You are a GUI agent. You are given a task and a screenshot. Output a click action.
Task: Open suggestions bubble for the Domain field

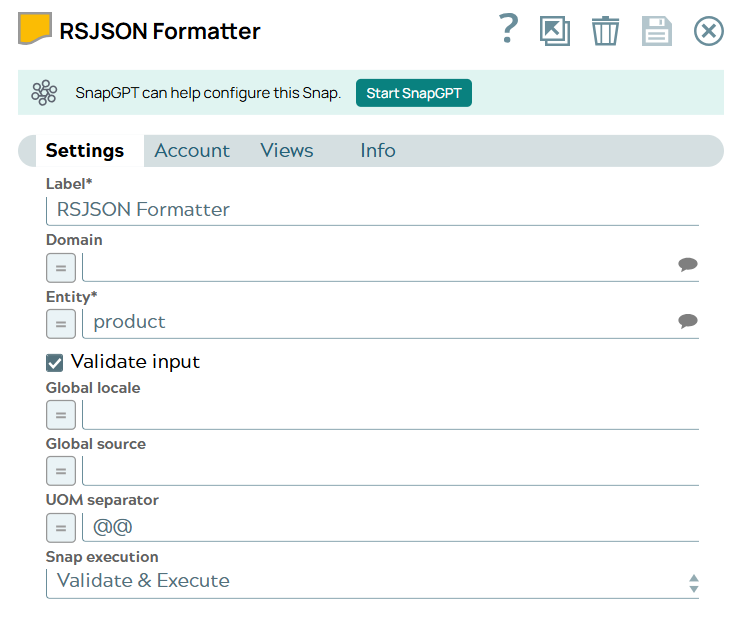click(x=687, y=265)
